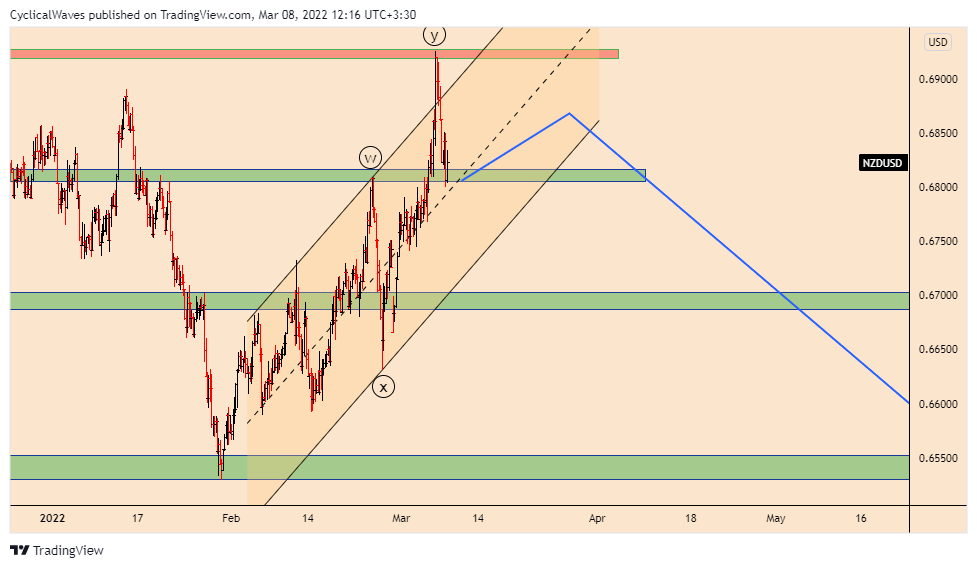This screenshot has height=568, width=977.
Task: Click the 'Feb' label on time axis
Action: (231, 518)
